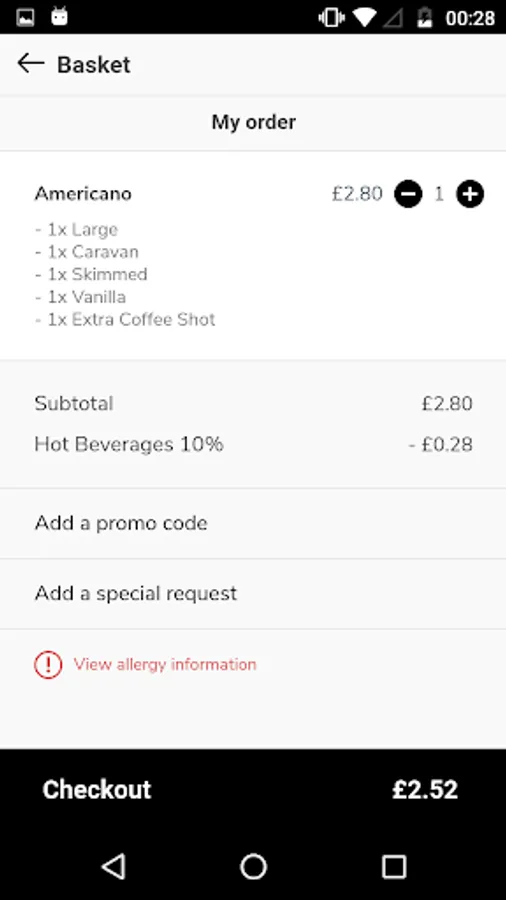Screen dimensions: 506x900
Task: Tap the My order header
Action: tap(254, 122)
